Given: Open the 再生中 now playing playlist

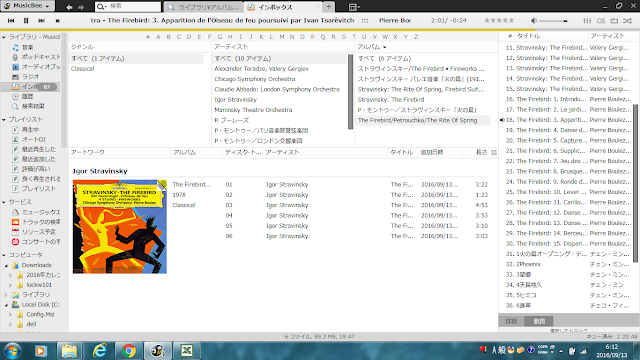Looking at the screenshot, I should tap(26, 129).
